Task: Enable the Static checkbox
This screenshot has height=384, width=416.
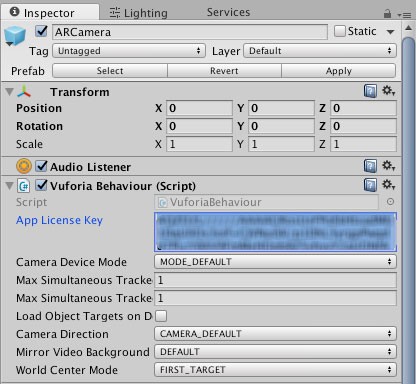Action: (340, 31)
